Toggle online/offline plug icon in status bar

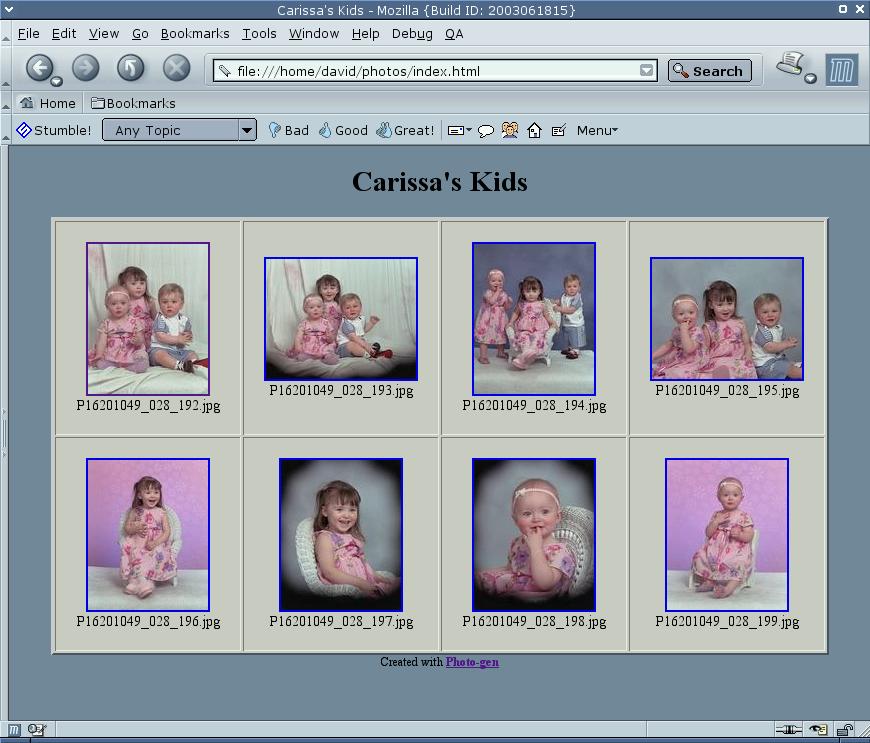click(x=788, y=730)
